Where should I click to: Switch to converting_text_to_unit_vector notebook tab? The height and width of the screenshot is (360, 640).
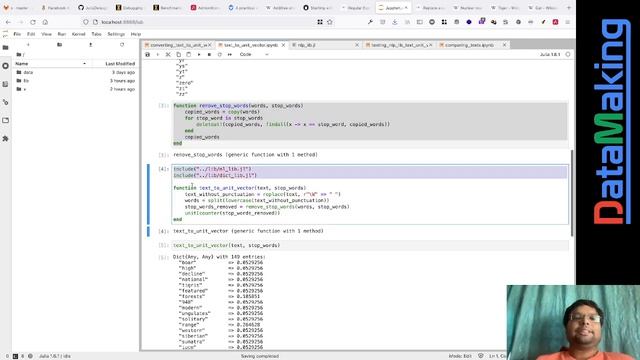(x=178, y=45)
